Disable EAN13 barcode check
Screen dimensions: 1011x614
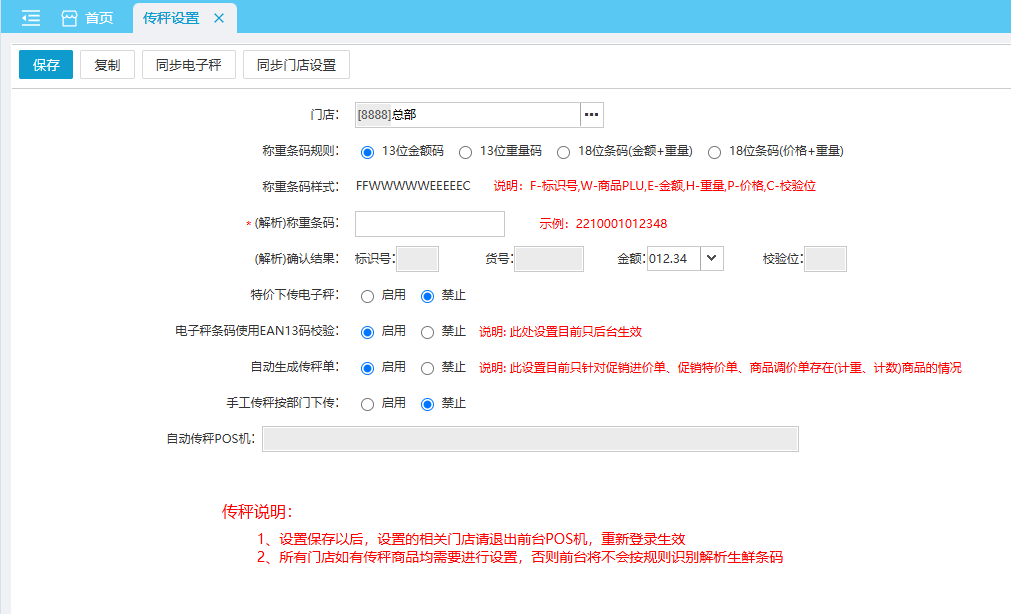(428, 332)
